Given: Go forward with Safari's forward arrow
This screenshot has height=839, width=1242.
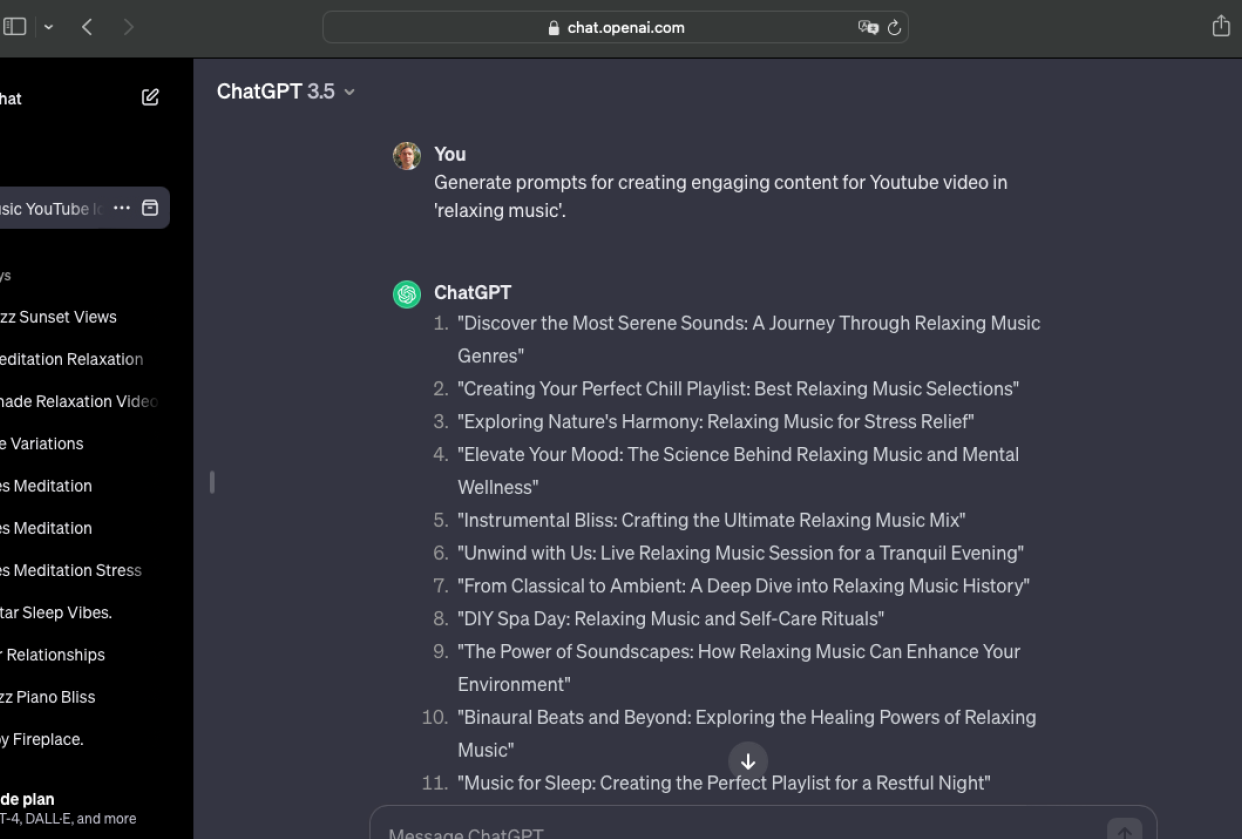Looking at the screenshot, I should (x=128, y=28).
